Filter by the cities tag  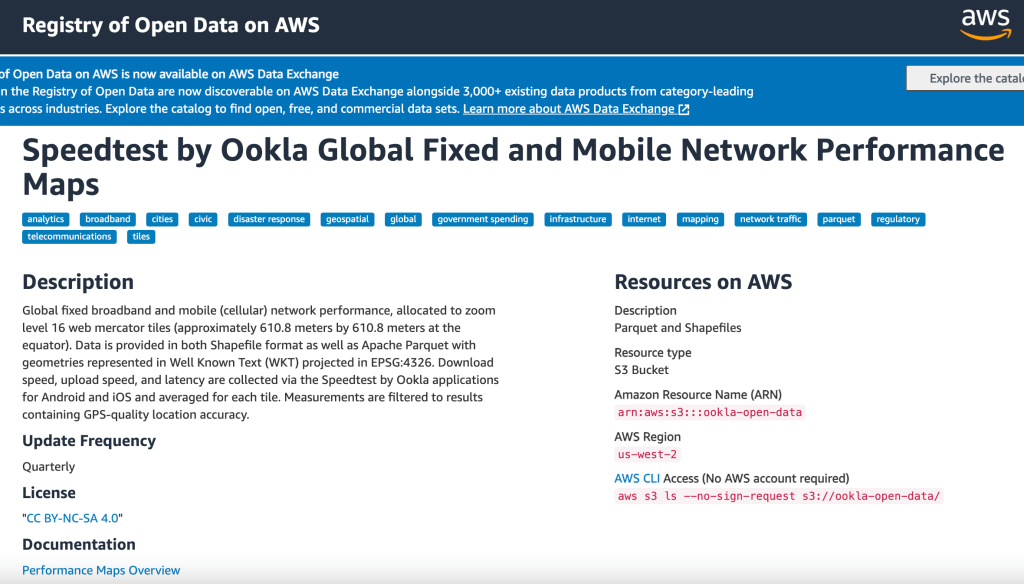pyautogui.click(x=161, y=219)
